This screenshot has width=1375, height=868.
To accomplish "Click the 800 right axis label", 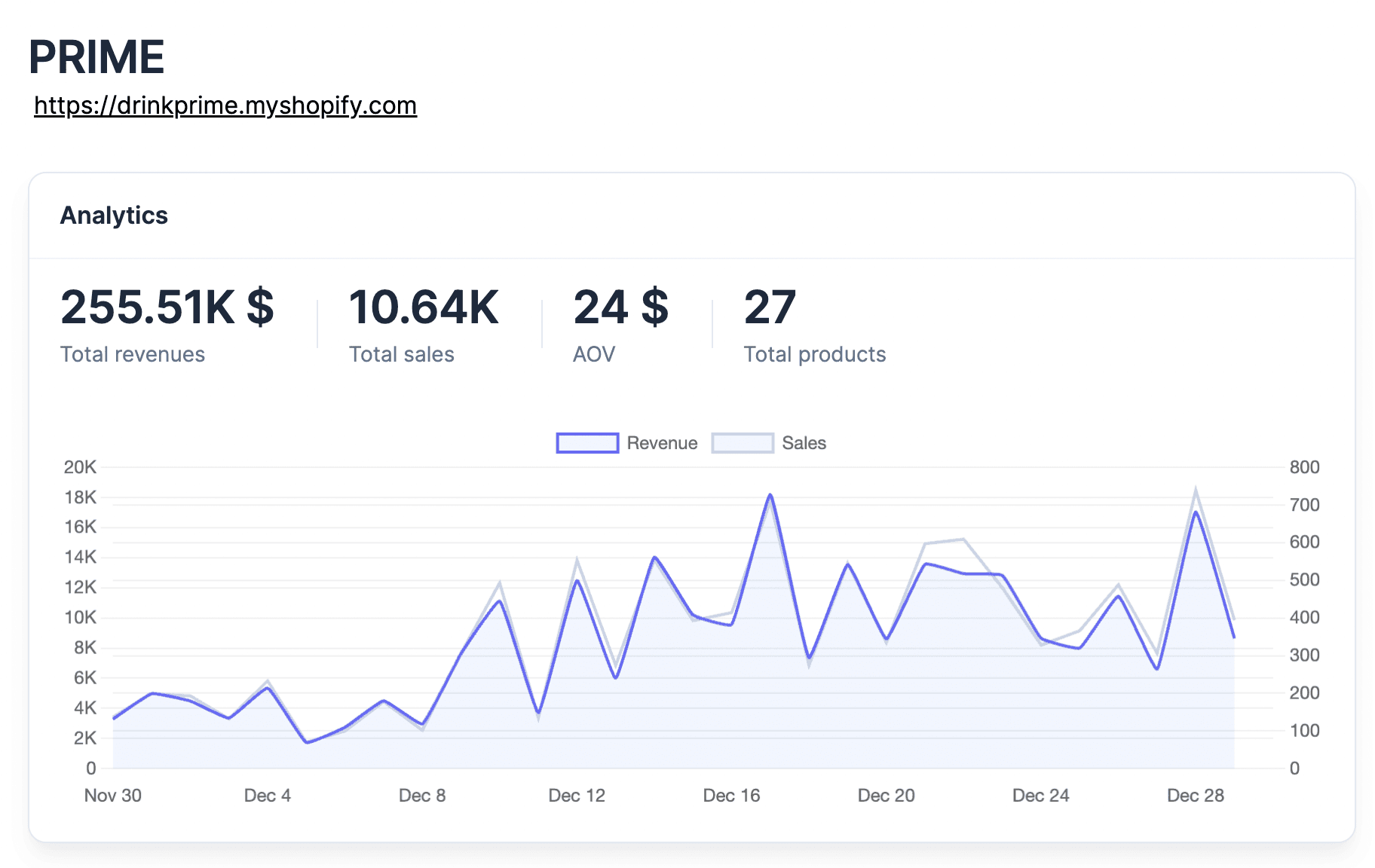I will click(1304, 467).
